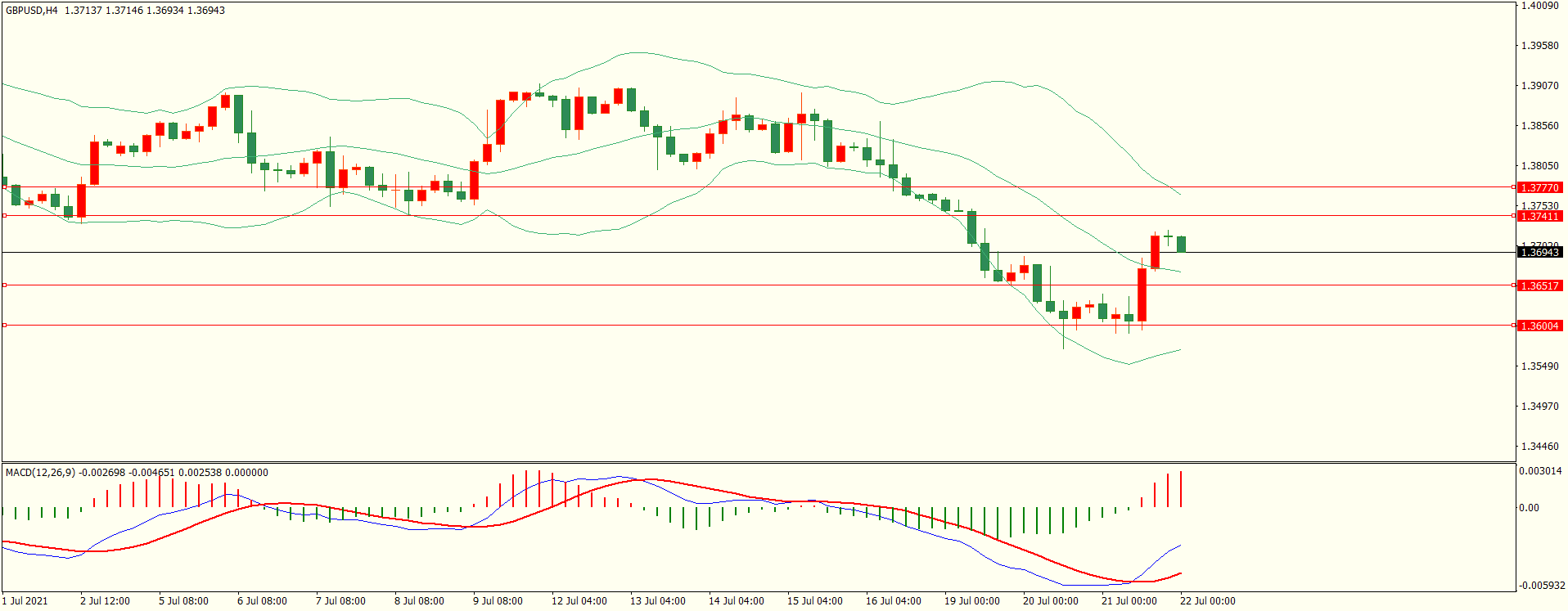Select left handle of the 1.36004 horizontal line

[x=4, y=326]
